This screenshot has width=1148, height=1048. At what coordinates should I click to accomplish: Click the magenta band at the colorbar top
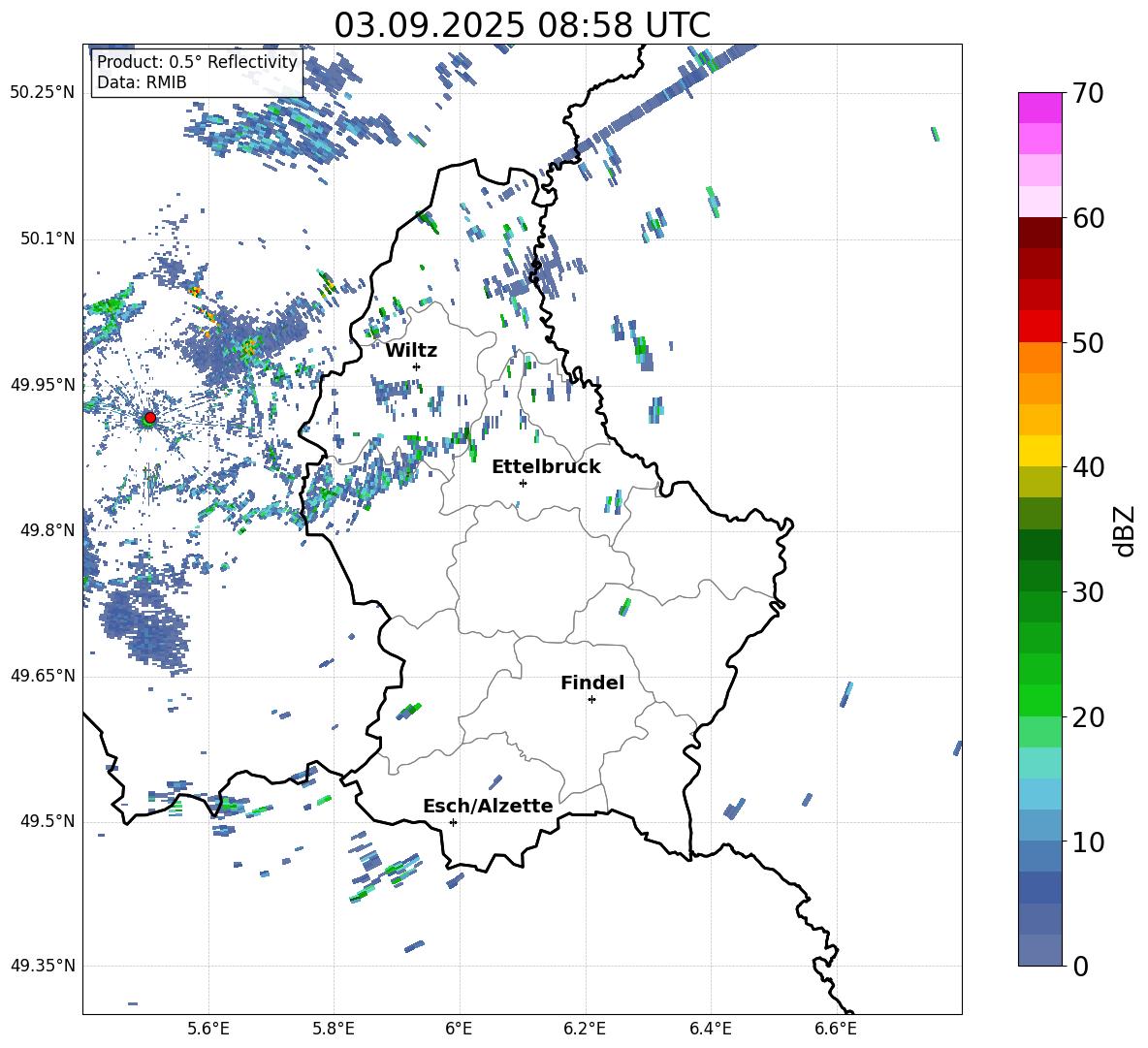point(1040,109)
